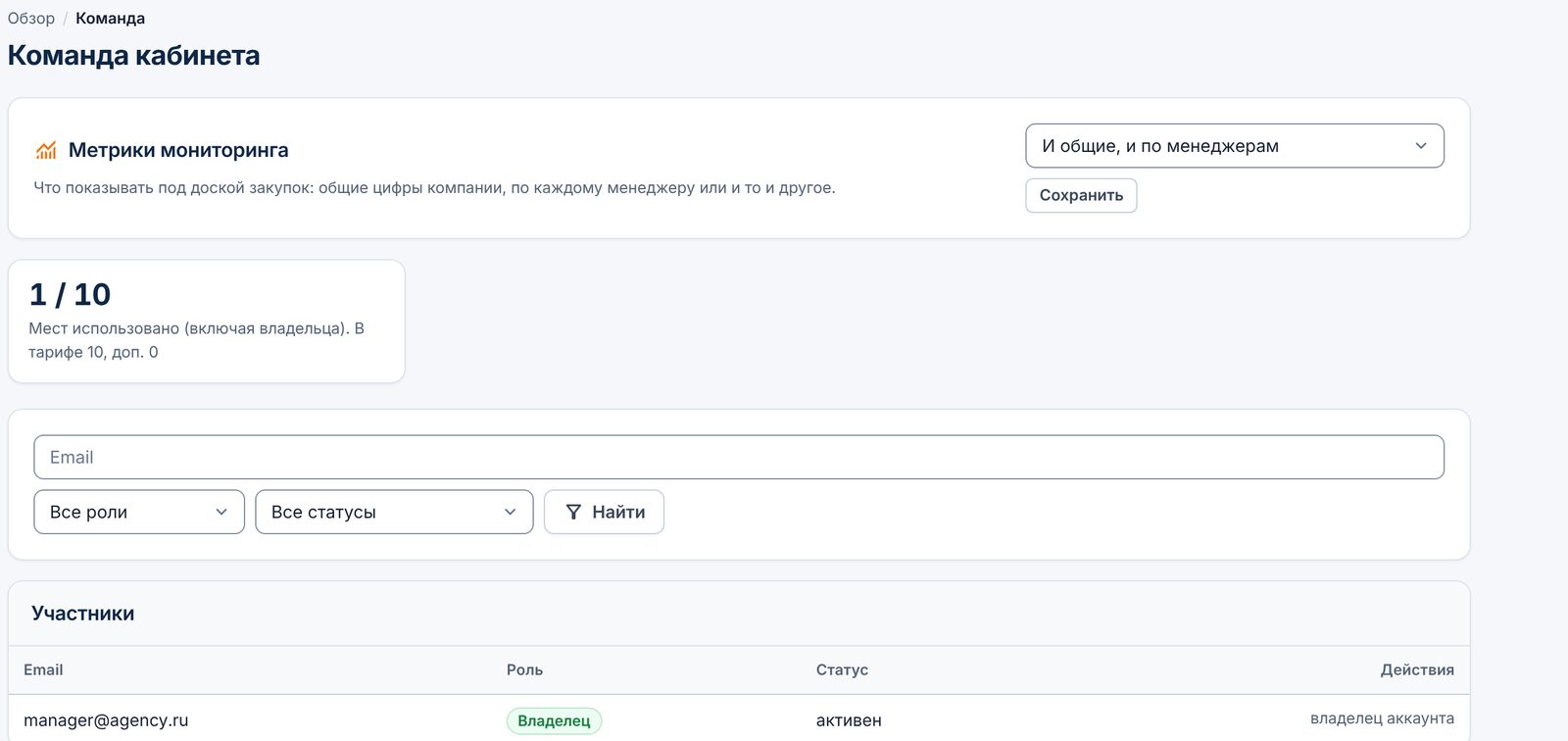The image size is (1568, 741).
Task: Click the Статус column header
Action: point(842,669)
